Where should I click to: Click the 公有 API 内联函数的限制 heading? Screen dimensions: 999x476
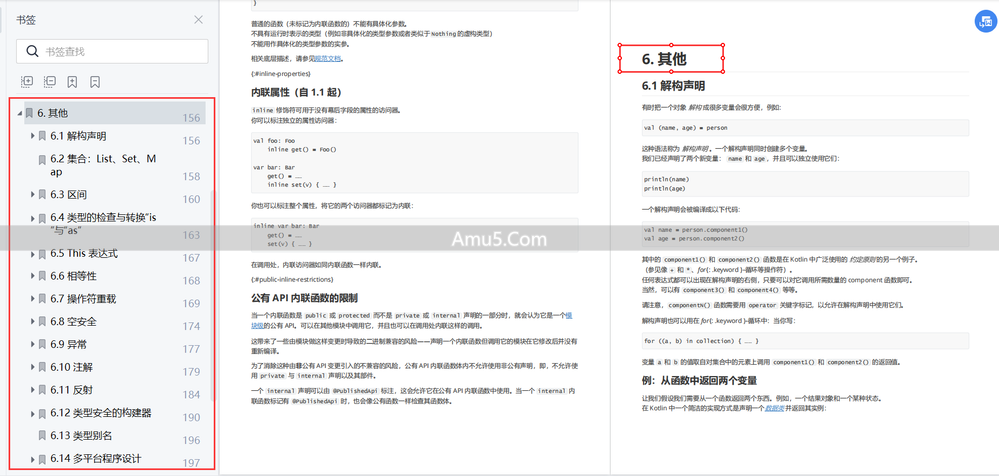pos(305,298)
